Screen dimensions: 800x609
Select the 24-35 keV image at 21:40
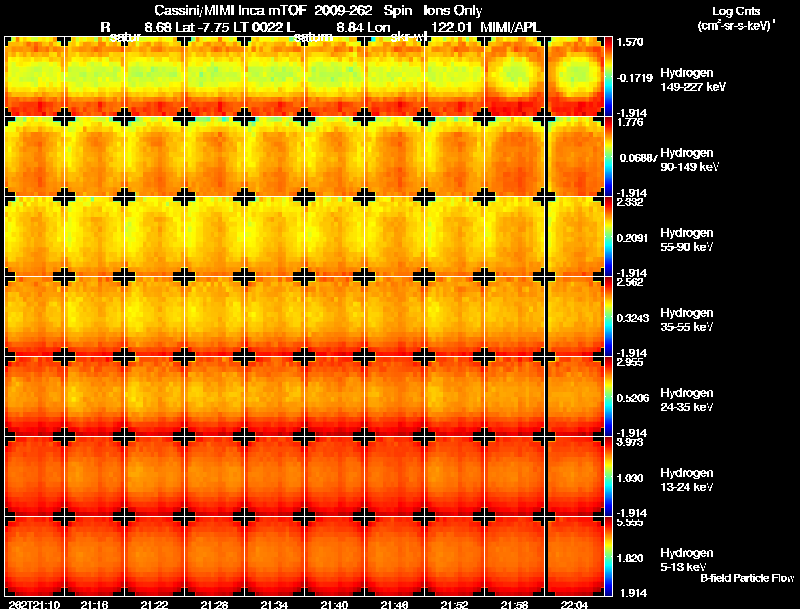pyautogui.click(x=335, y=397)
